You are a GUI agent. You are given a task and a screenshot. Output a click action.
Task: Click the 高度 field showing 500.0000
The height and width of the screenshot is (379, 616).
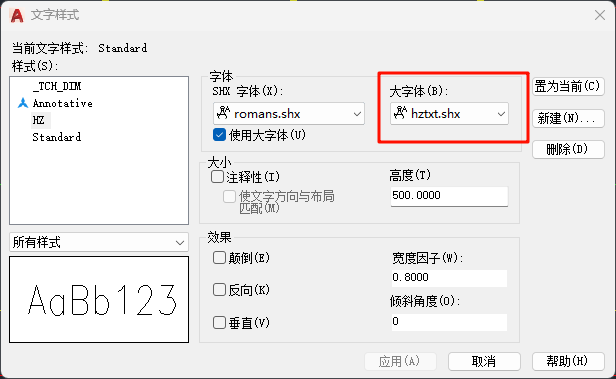449,196
